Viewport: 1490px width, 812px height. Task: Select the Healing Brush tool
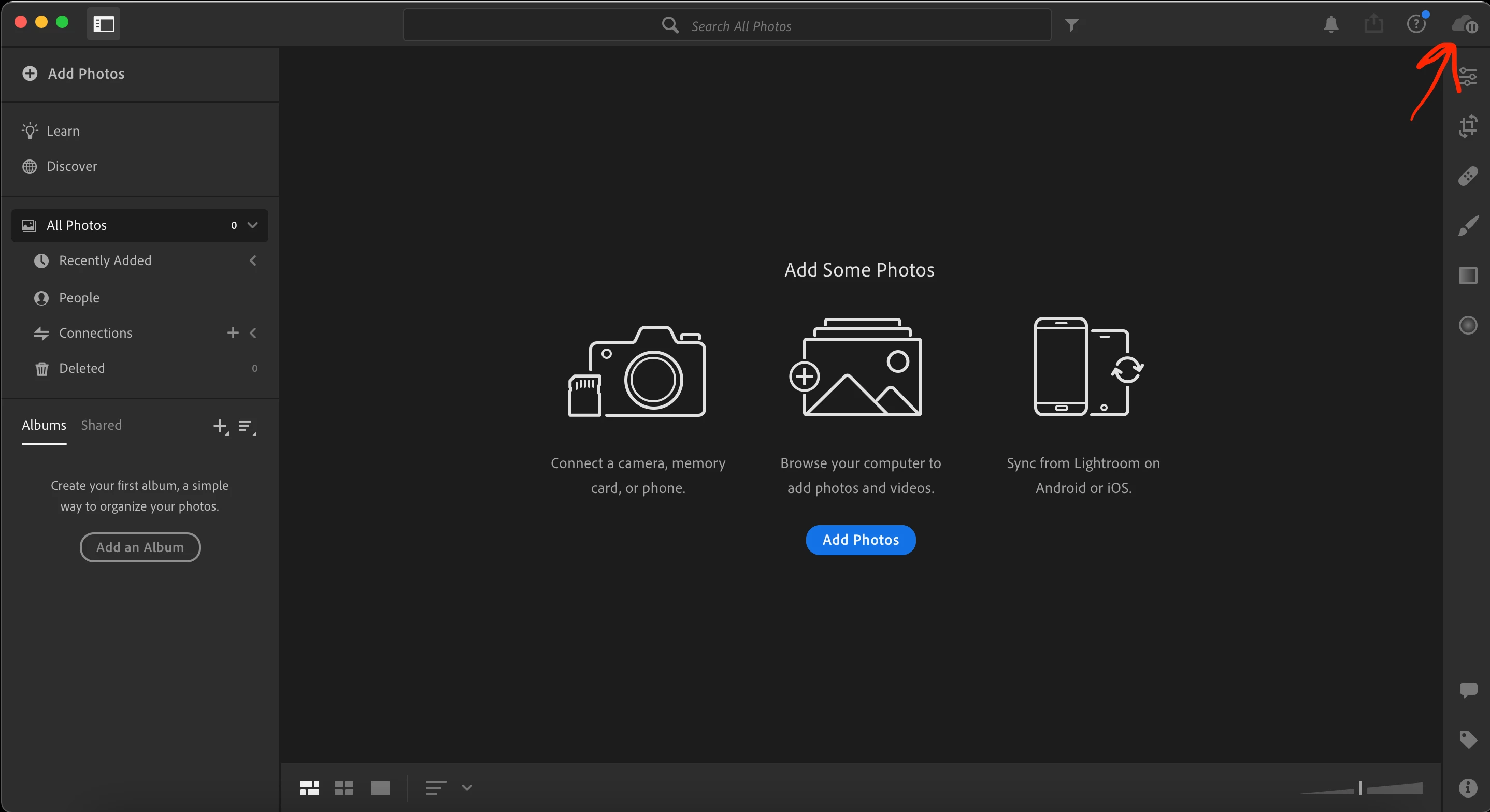click(x=1468, y=176)
